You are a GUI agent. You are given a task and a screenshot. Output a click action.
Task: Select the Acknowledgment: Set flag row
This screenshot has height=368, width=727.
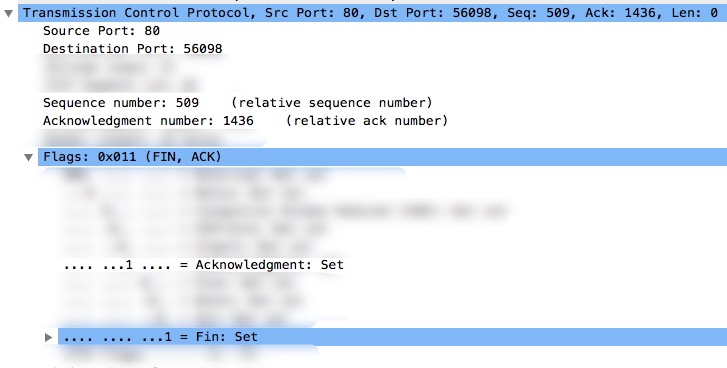204,265
